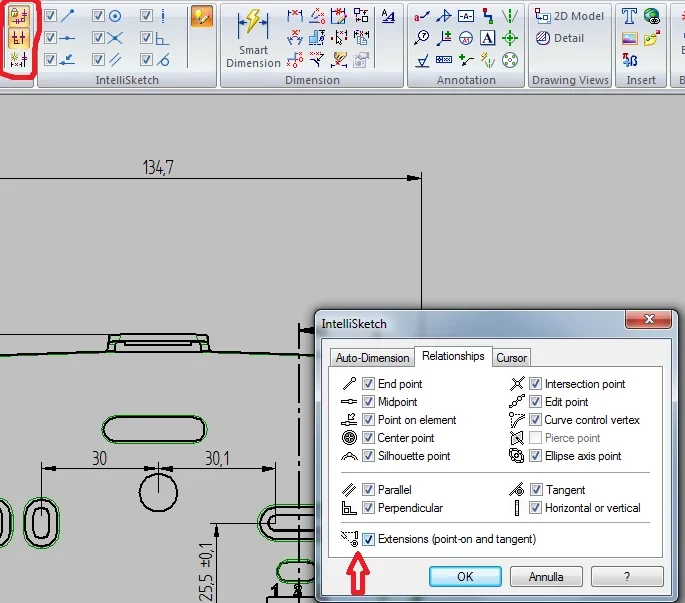Toggle the Maintain Relationships lock icon
The width and height of the screenshot is (685, 603).
19,16
